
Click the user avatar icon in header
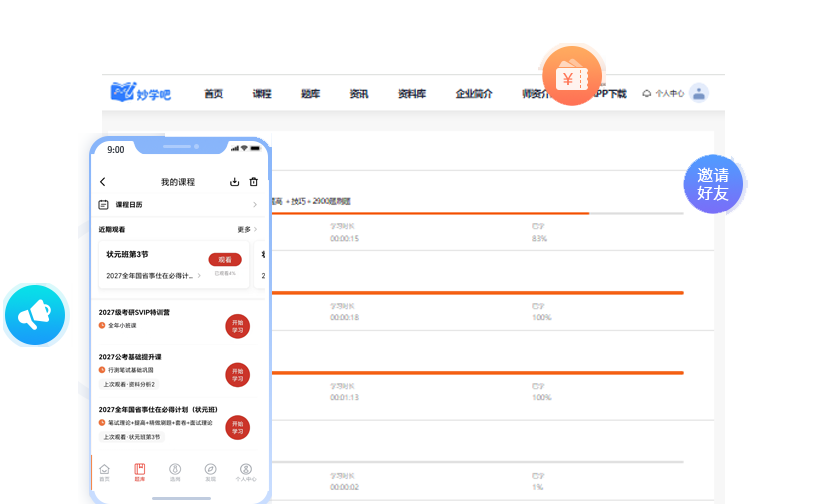698,93
